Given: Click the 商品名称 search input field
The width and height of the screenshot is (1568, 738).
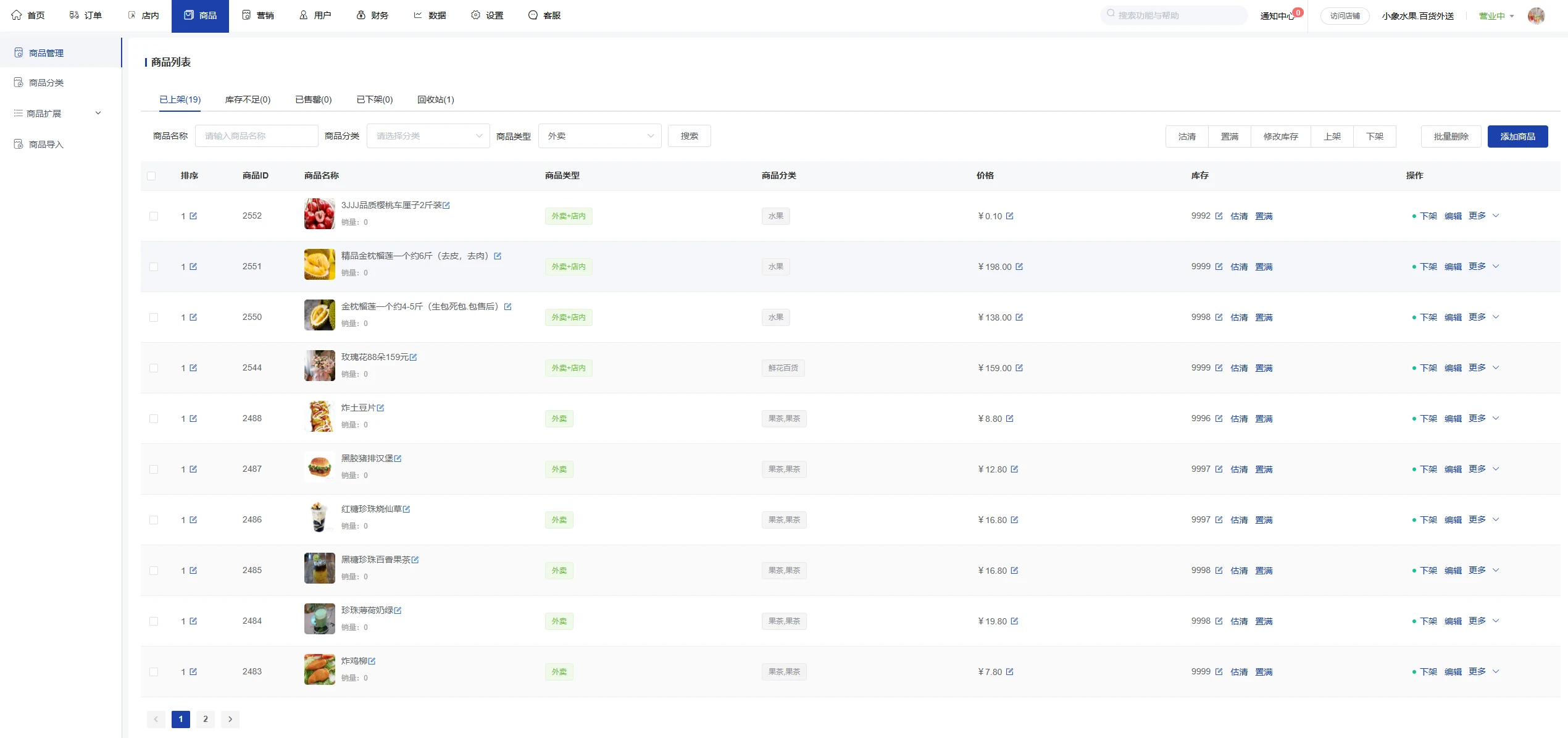Looking at the screenshot, I should (256, 136).
